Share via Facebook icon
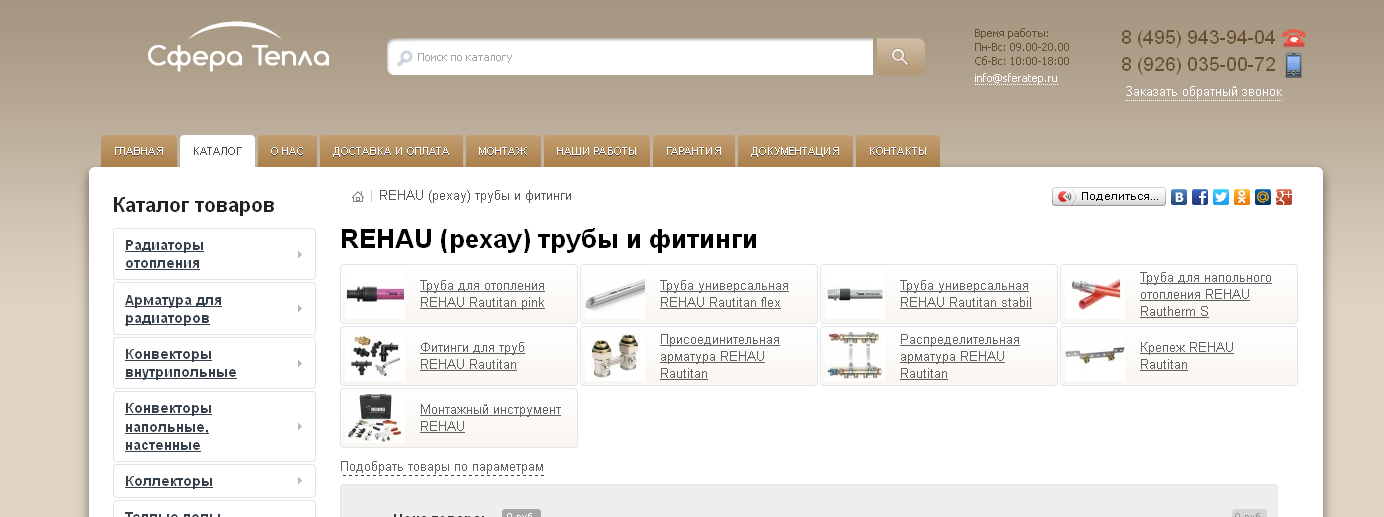 (x=1200, y=197)
